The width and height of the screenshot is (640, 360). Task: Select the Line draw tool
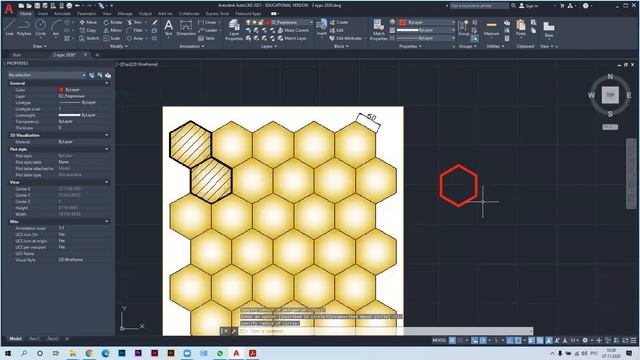[x=10, y=27]
